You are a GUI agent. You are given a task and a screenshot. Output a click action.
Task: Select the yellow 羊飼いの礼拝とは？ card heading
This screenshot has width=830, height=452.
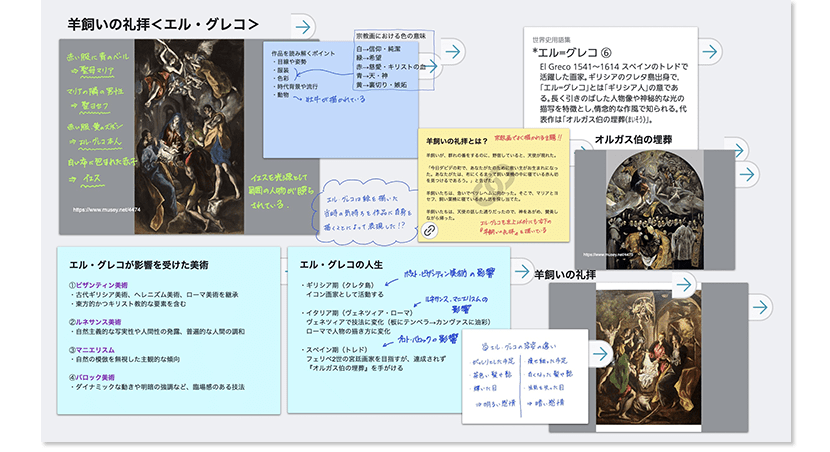pos(457,141)
